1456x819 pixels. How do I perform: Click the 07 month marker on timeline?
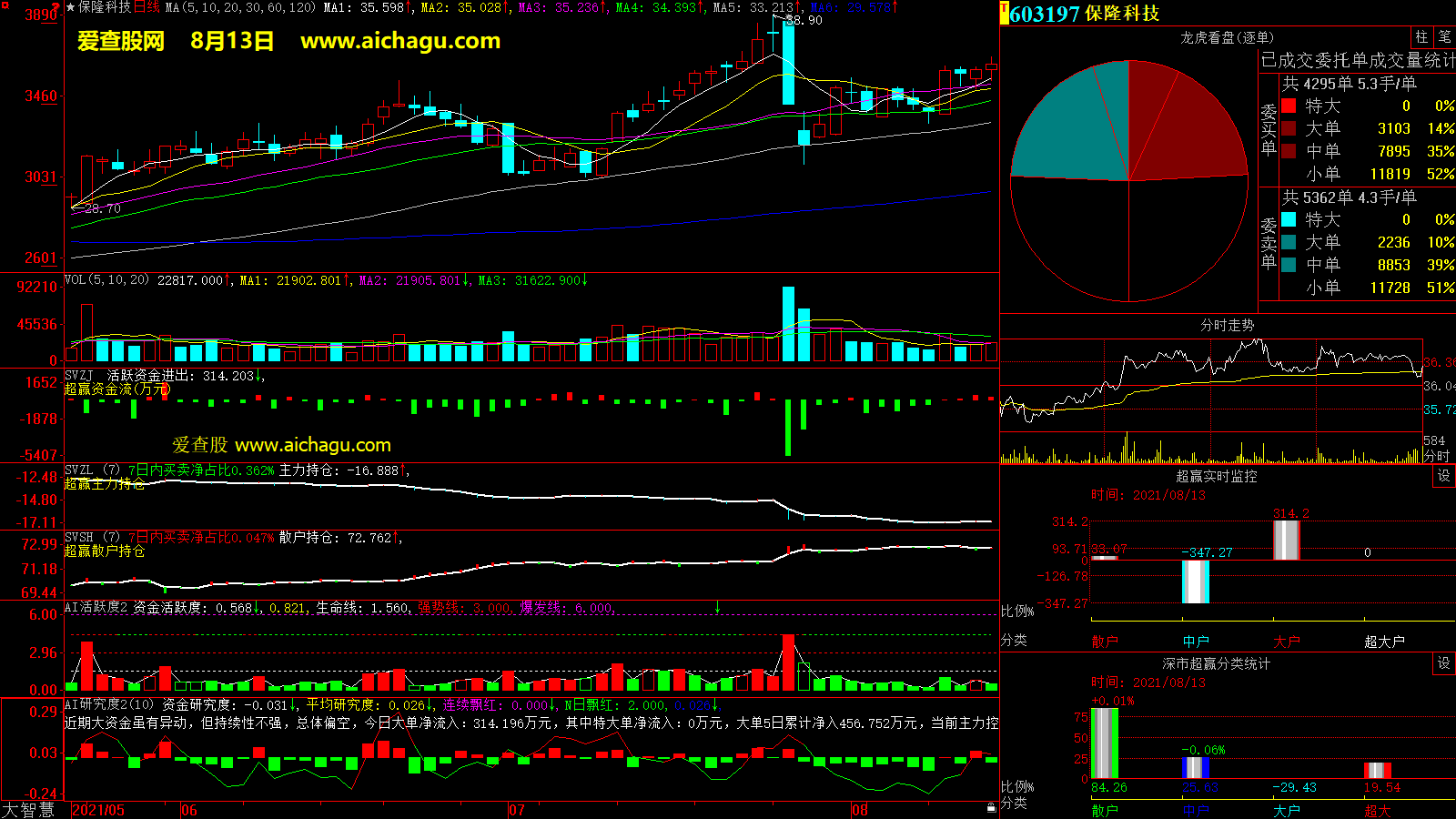517,810
